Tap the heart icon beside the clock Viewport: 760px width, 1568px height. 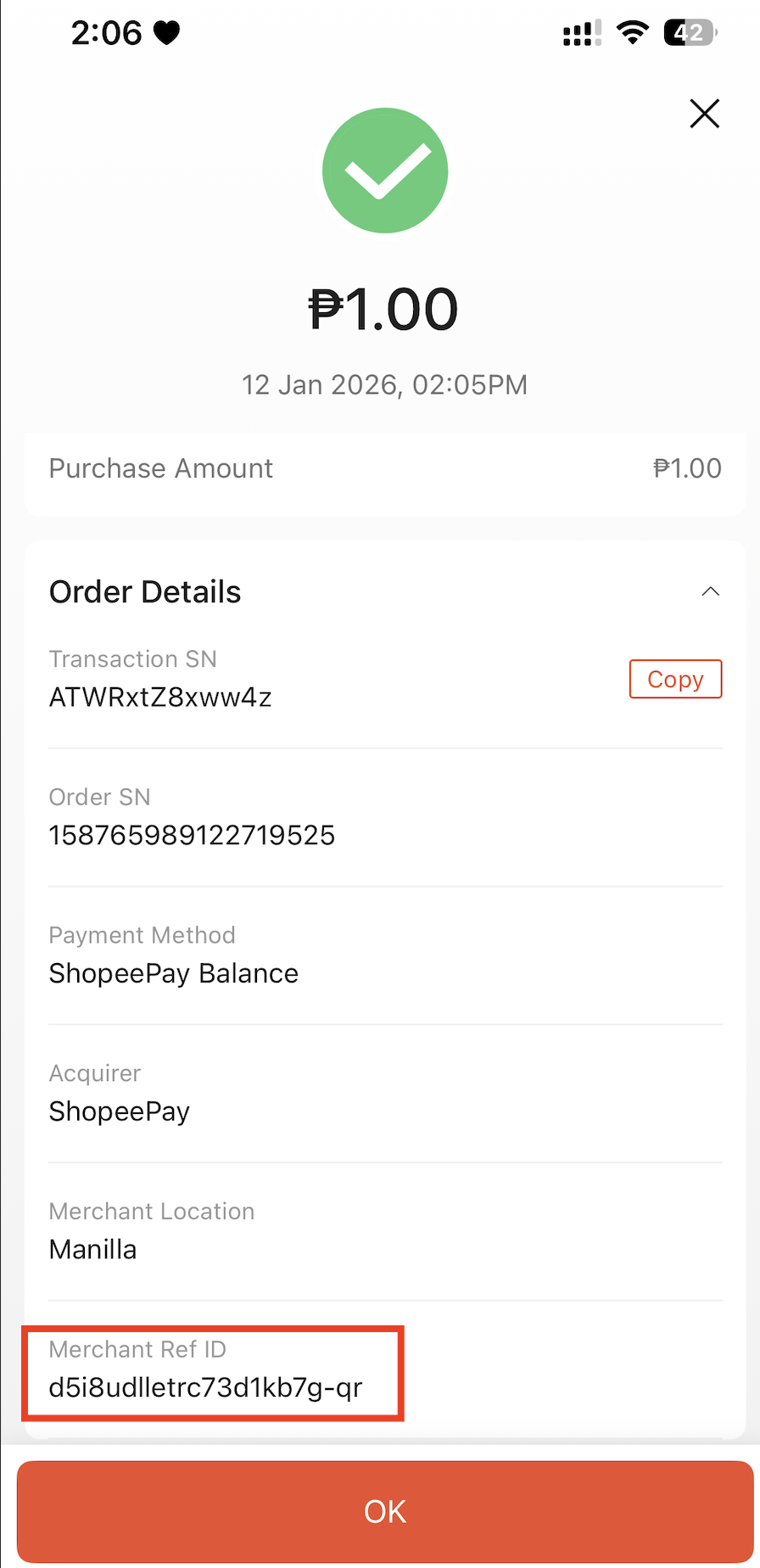pos(167,33)
